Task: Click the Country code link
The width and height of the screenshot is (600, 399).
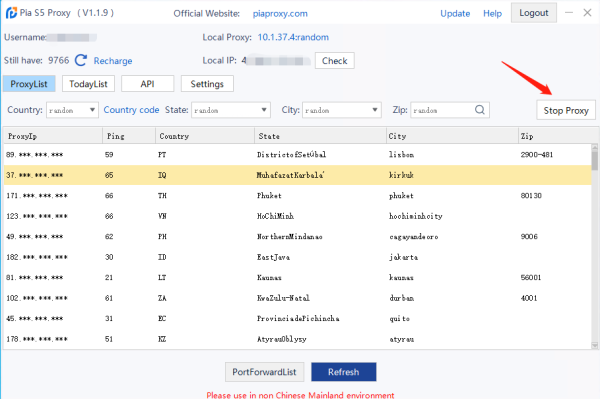Action: point(131,110)
